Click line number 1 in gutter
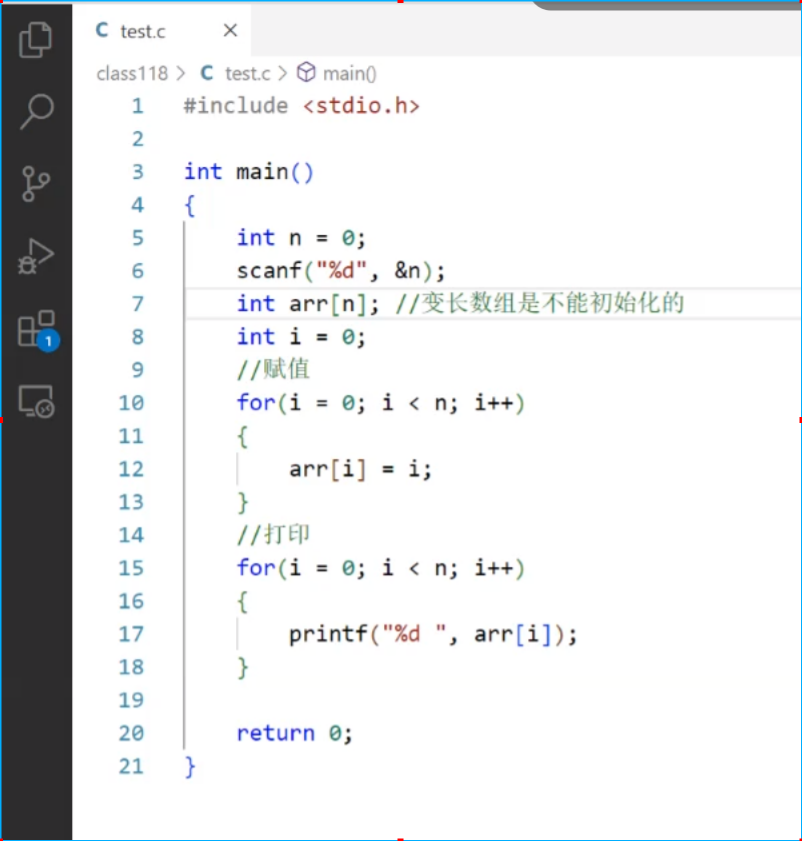 (x=138, y=106)
